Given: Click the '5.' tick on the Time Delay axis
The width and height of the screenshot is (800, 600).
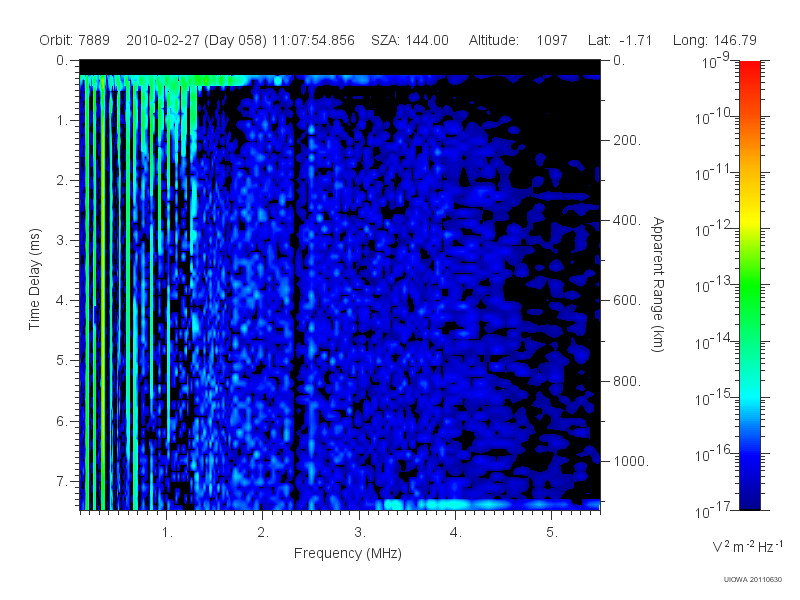Looking at the screenshot, I should tap(62, 361).
